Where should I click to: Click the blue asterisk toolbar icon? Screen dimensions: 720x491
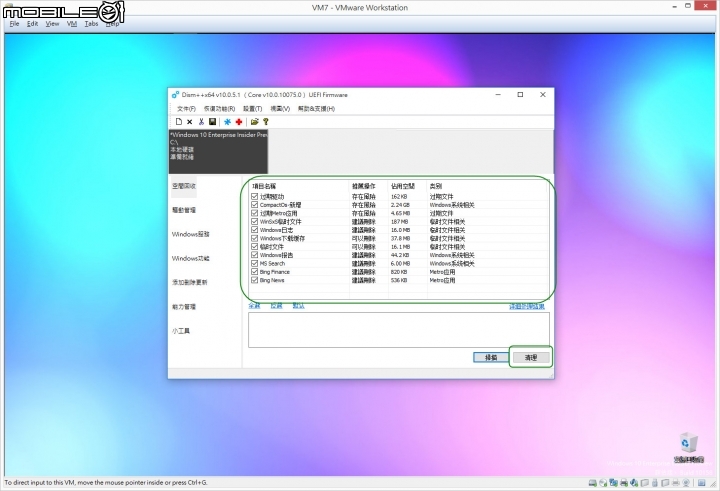click(x=227, y=122)
